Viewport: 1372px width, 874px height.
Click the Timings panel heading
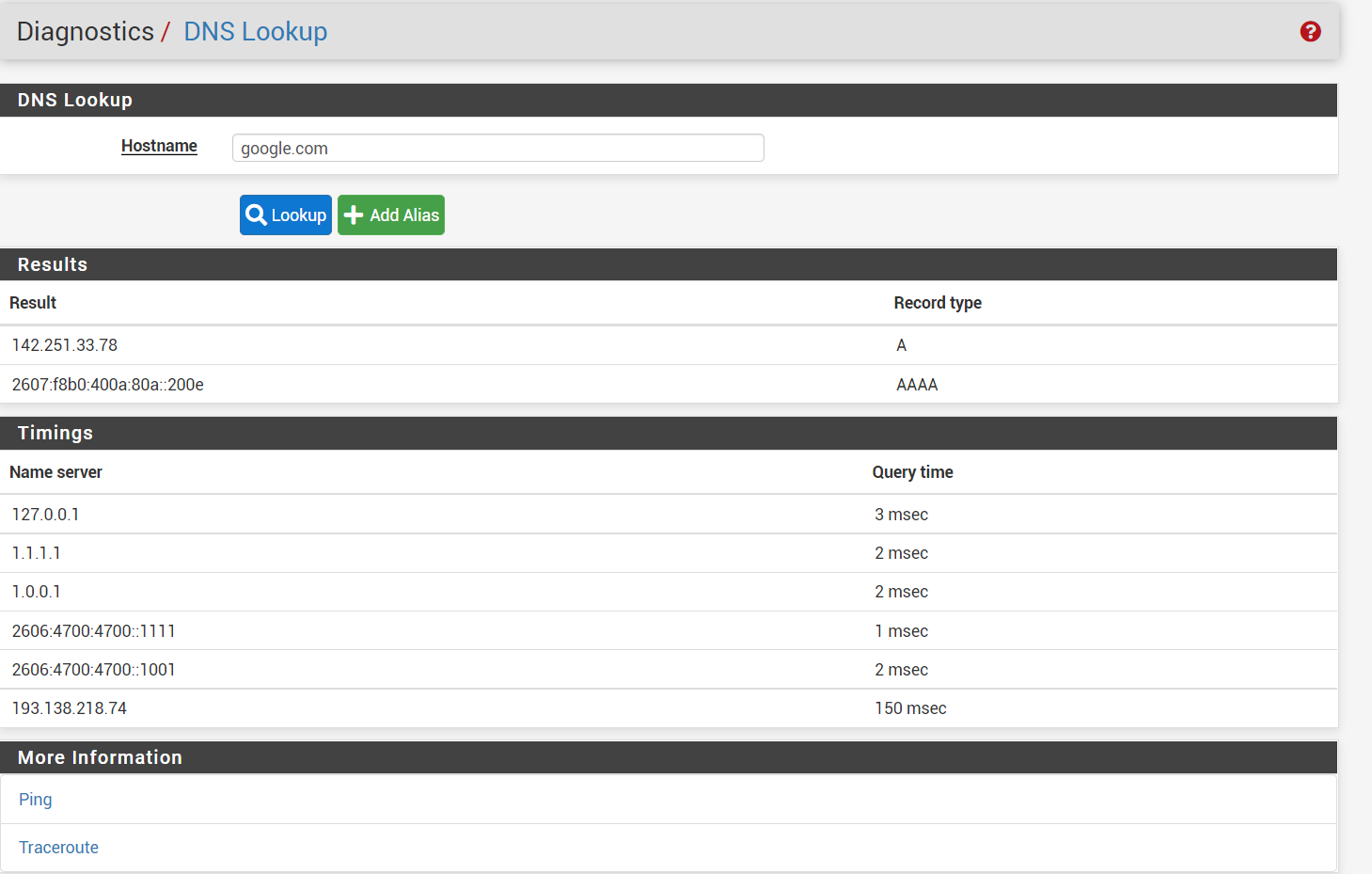pyautogui.click(x=55, y=433)
